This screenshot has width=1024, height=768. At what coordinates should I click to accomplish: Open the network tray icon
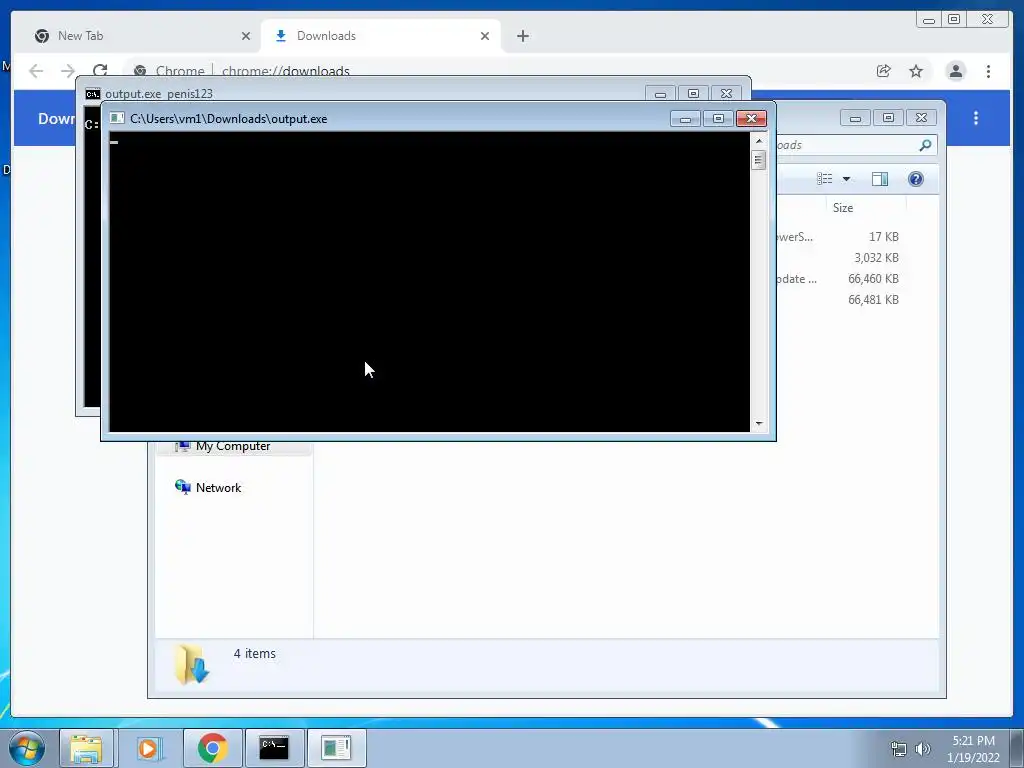[x=899, y=749]
